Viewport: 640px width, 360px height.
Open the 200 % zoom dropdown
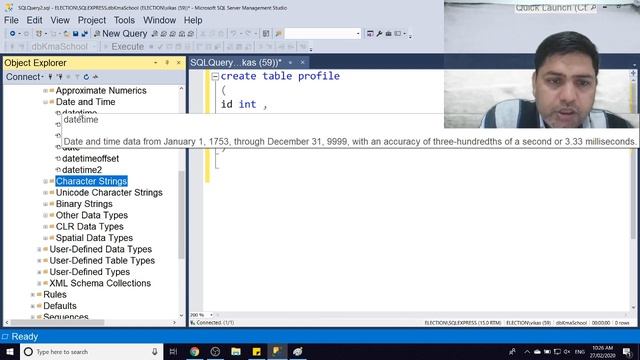pos(211,315)
